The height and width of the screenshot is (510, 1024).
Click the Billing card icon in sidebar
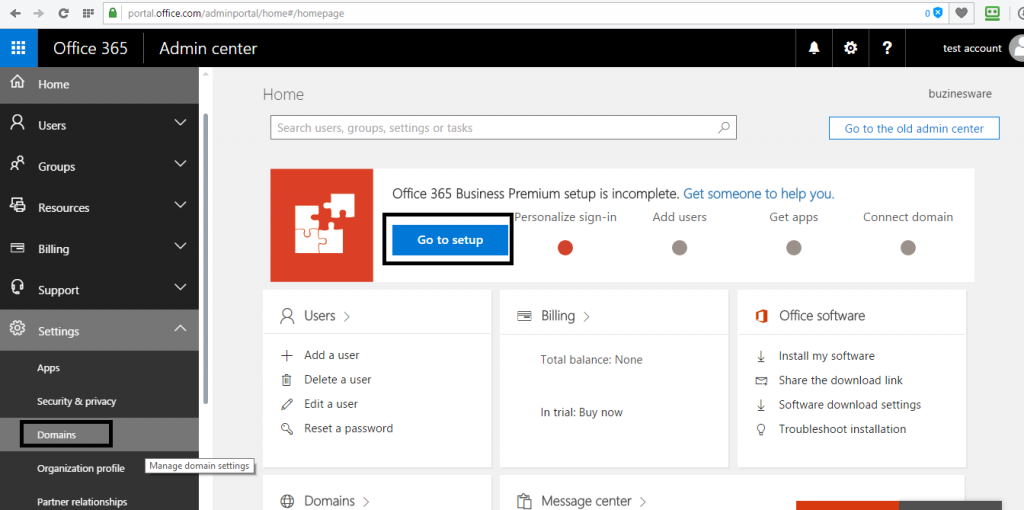pos(18,248)
